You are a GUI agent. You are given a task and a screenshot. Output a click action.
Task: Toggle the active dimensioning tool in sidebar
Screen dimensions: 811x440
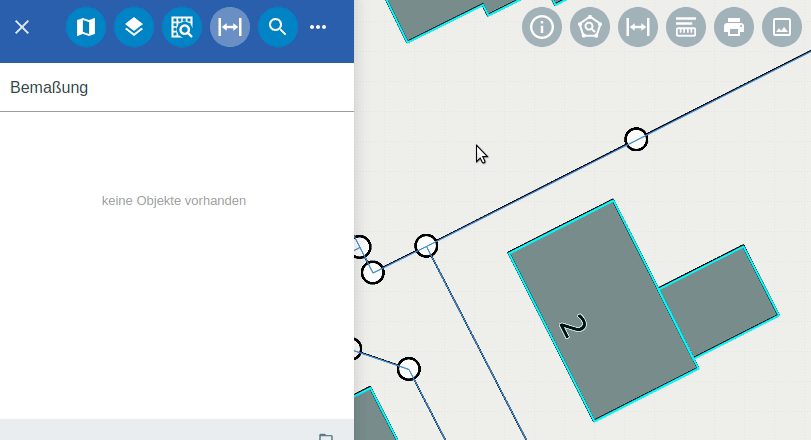(230, 27)
